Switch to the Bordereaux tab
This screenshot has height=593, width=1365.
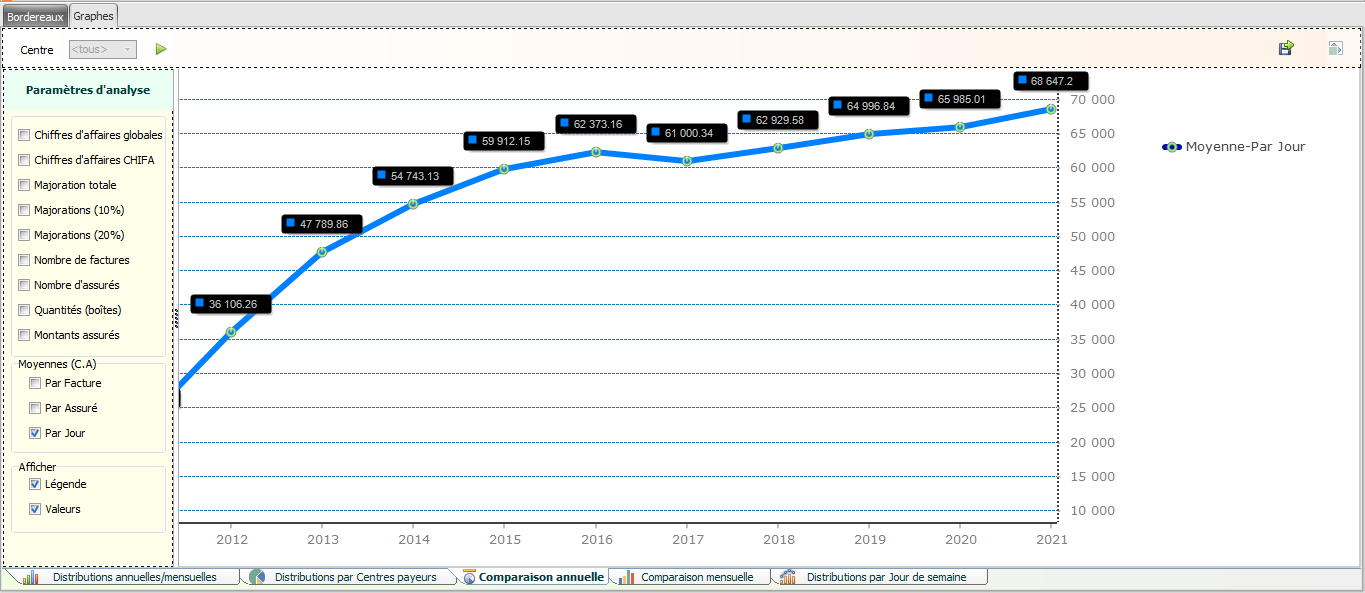(x=36, y=16)
